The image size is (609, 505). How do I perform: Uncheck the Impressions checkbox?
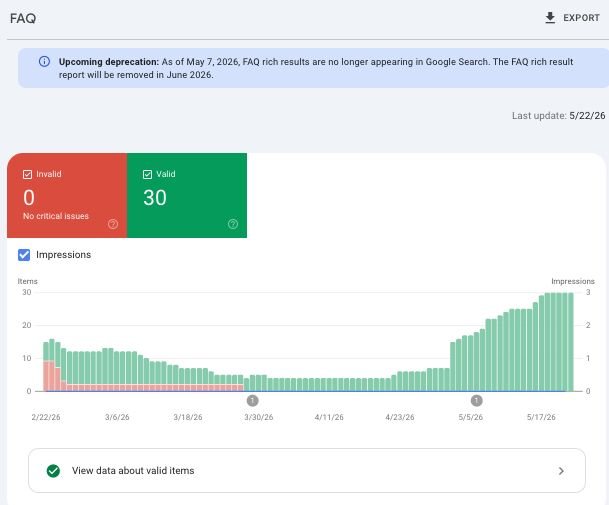tap(24, 255)
